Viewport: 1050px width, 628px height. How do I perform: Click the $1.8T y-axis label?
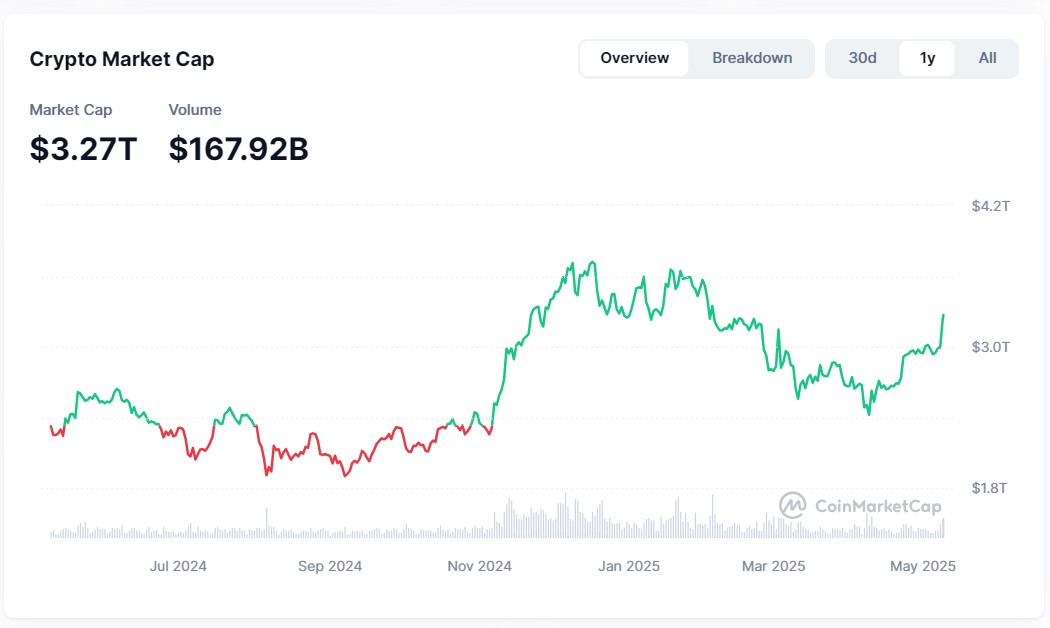[990, 488]
